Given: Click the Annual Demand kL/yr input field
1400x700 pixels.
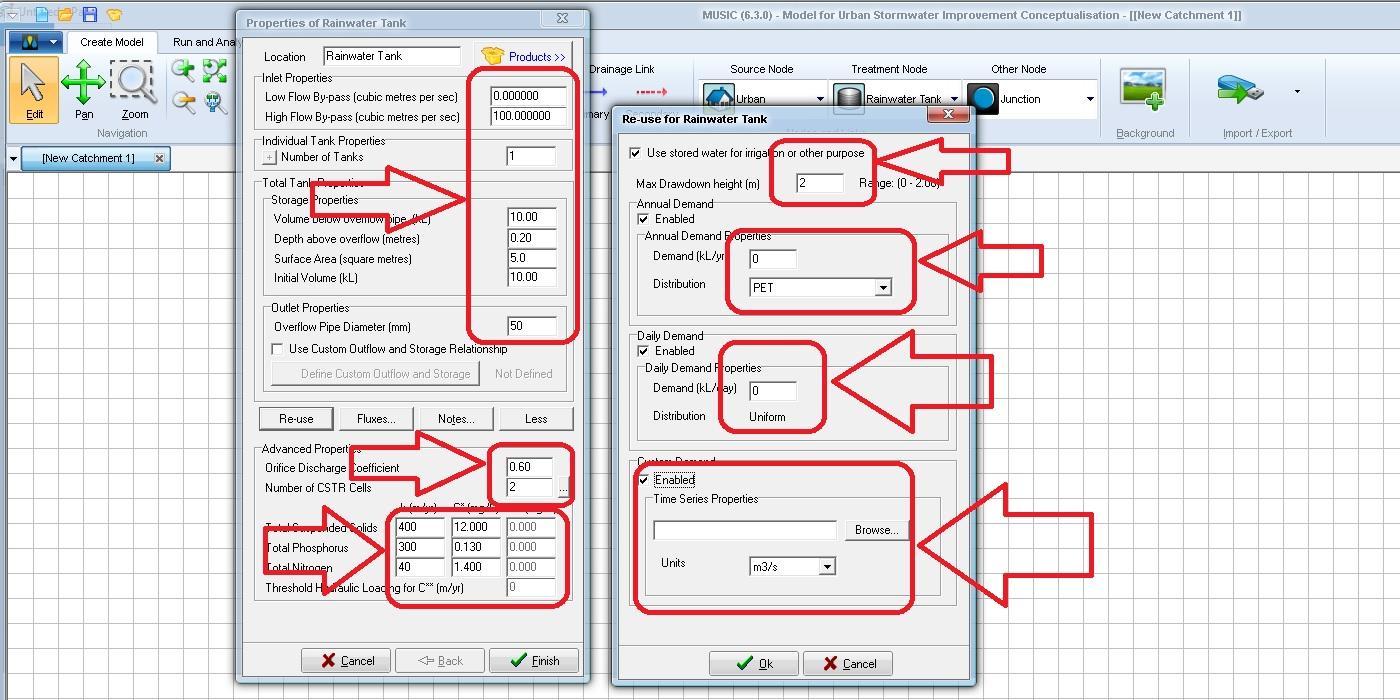Looking at the screenshot, I should [x=773, y=258].
